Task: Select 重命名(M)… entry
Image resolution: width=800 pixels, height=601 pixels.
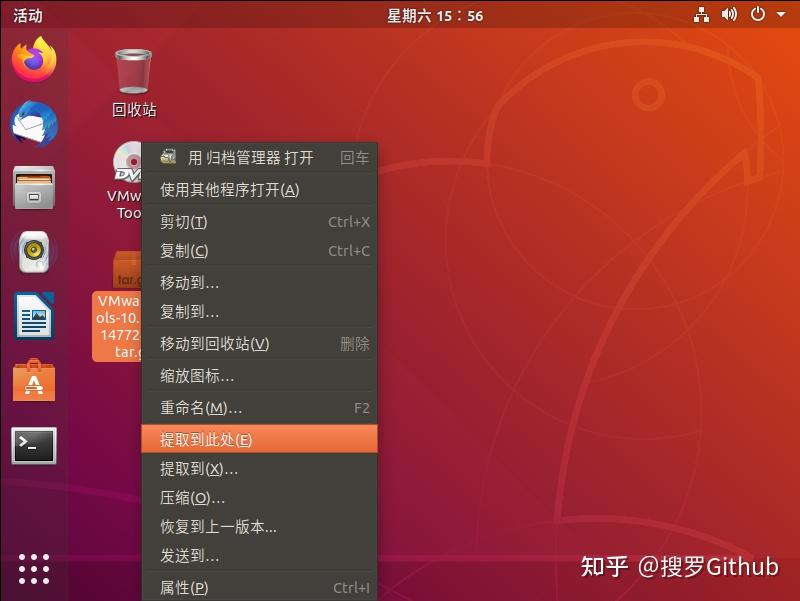Action: click(x=260, y=408)
